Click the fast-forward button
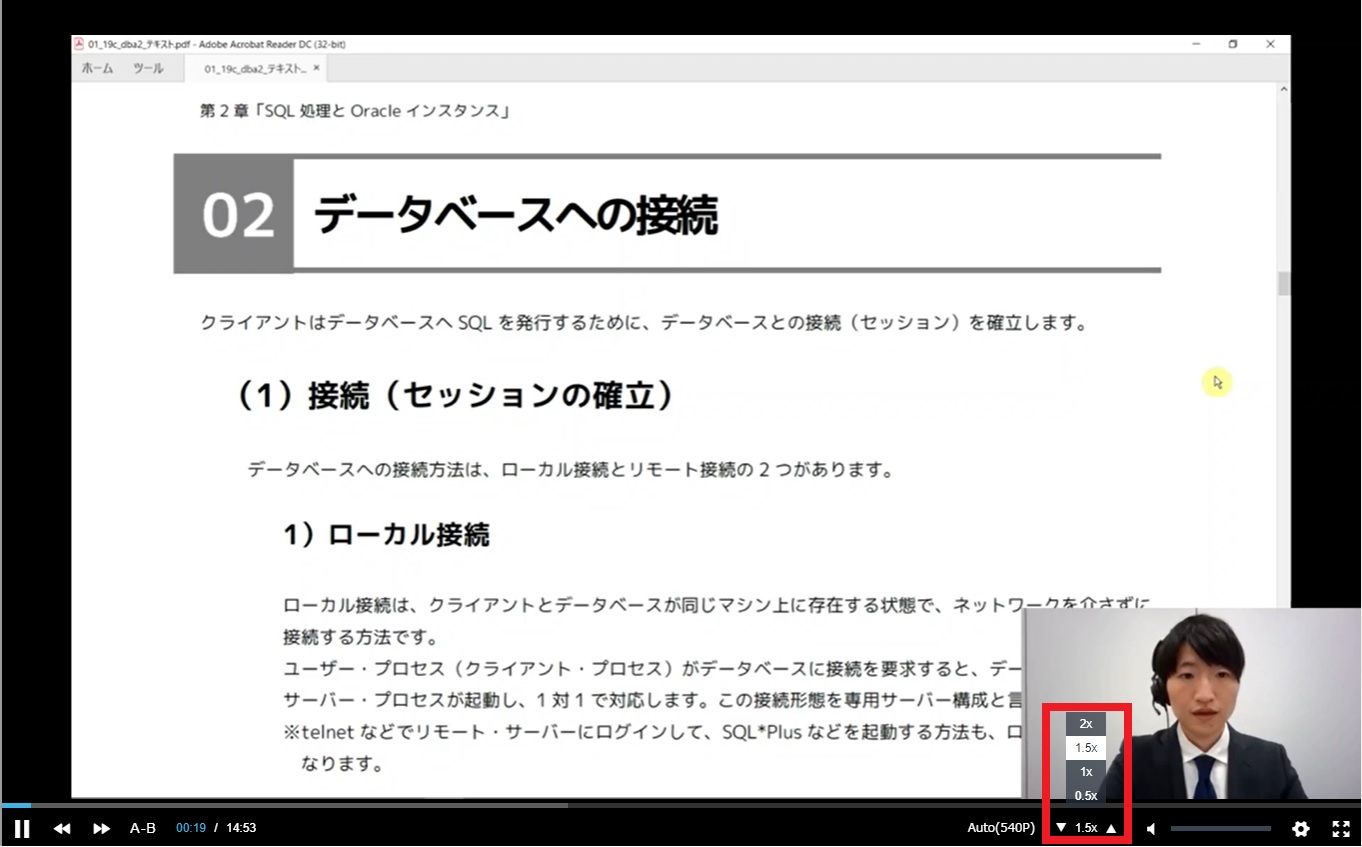Screen dimensions: 1362x847 (101, 828)
